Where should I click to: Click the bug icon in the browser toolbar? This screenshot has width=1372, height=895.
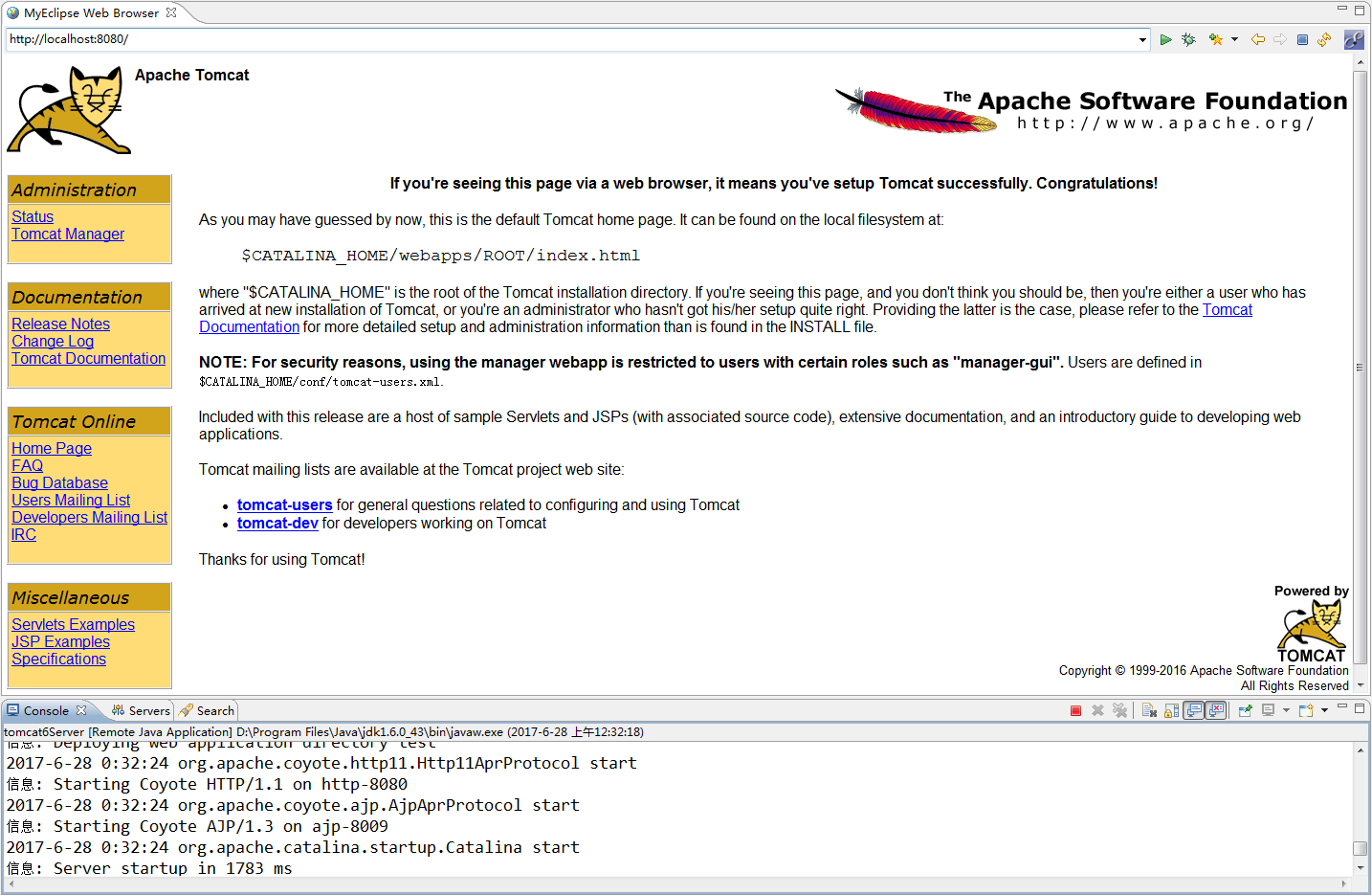click(1188, 39)
